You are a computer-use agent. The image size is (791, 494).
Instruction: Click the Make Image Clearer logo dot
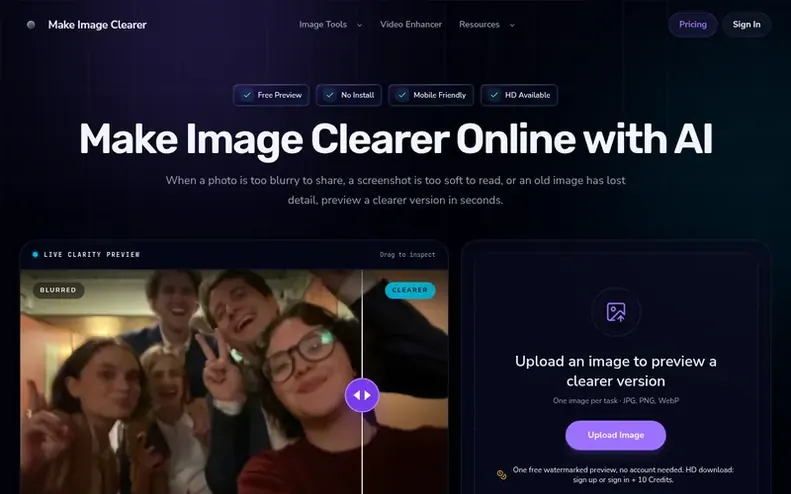[31, 25]
